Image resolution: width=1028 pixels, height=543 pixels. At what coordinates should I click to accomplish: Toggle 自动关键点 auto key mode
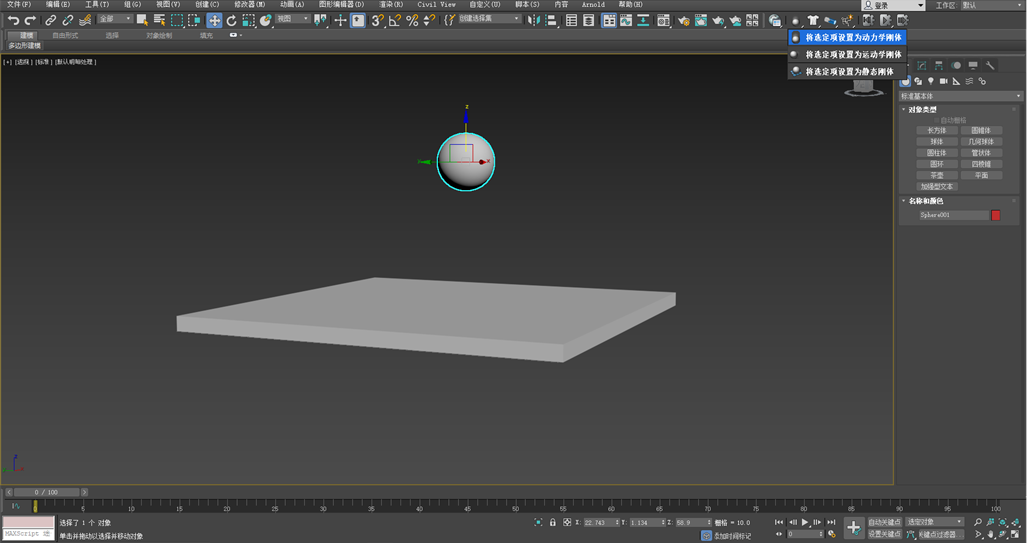(x=884, y=522)
